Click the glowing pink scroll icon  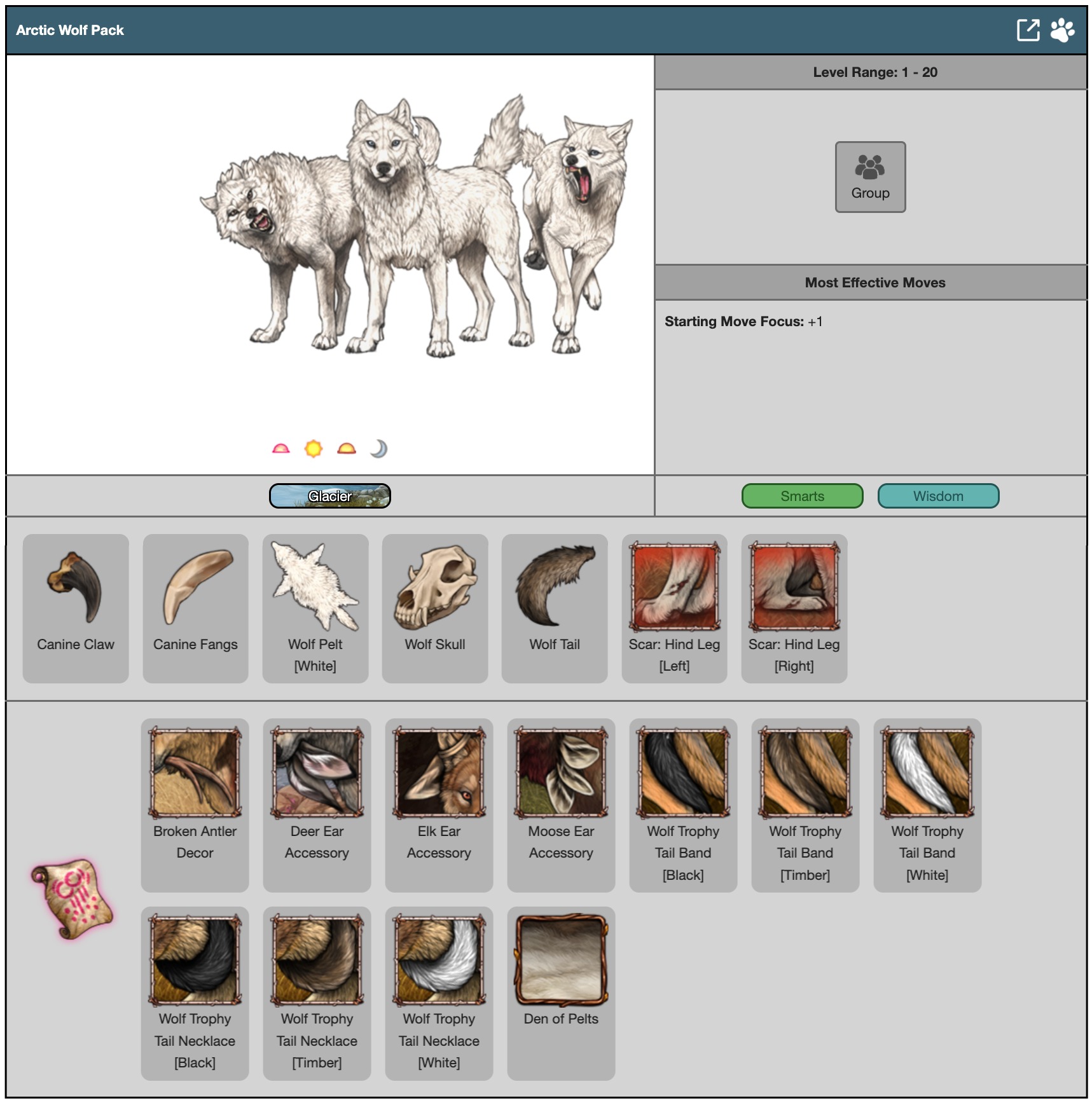tap(73, 898)
